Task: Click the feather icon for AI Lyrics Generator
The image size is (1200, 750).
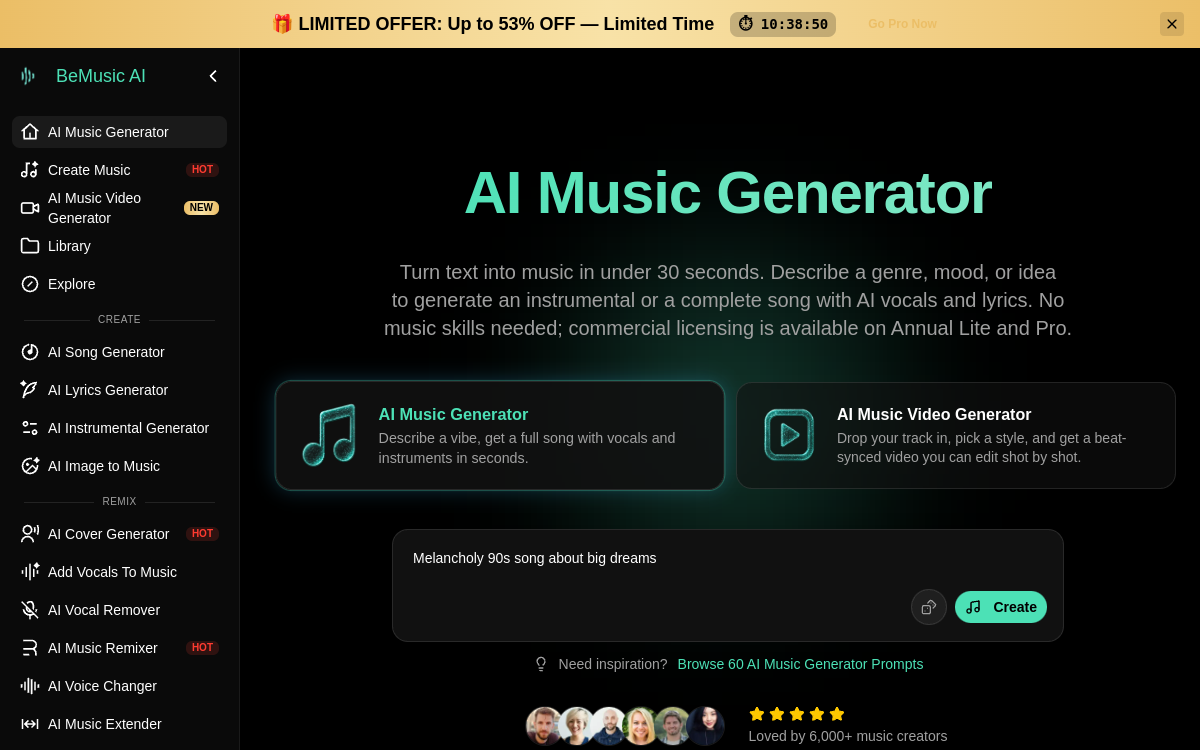Action: coord(30,390)
